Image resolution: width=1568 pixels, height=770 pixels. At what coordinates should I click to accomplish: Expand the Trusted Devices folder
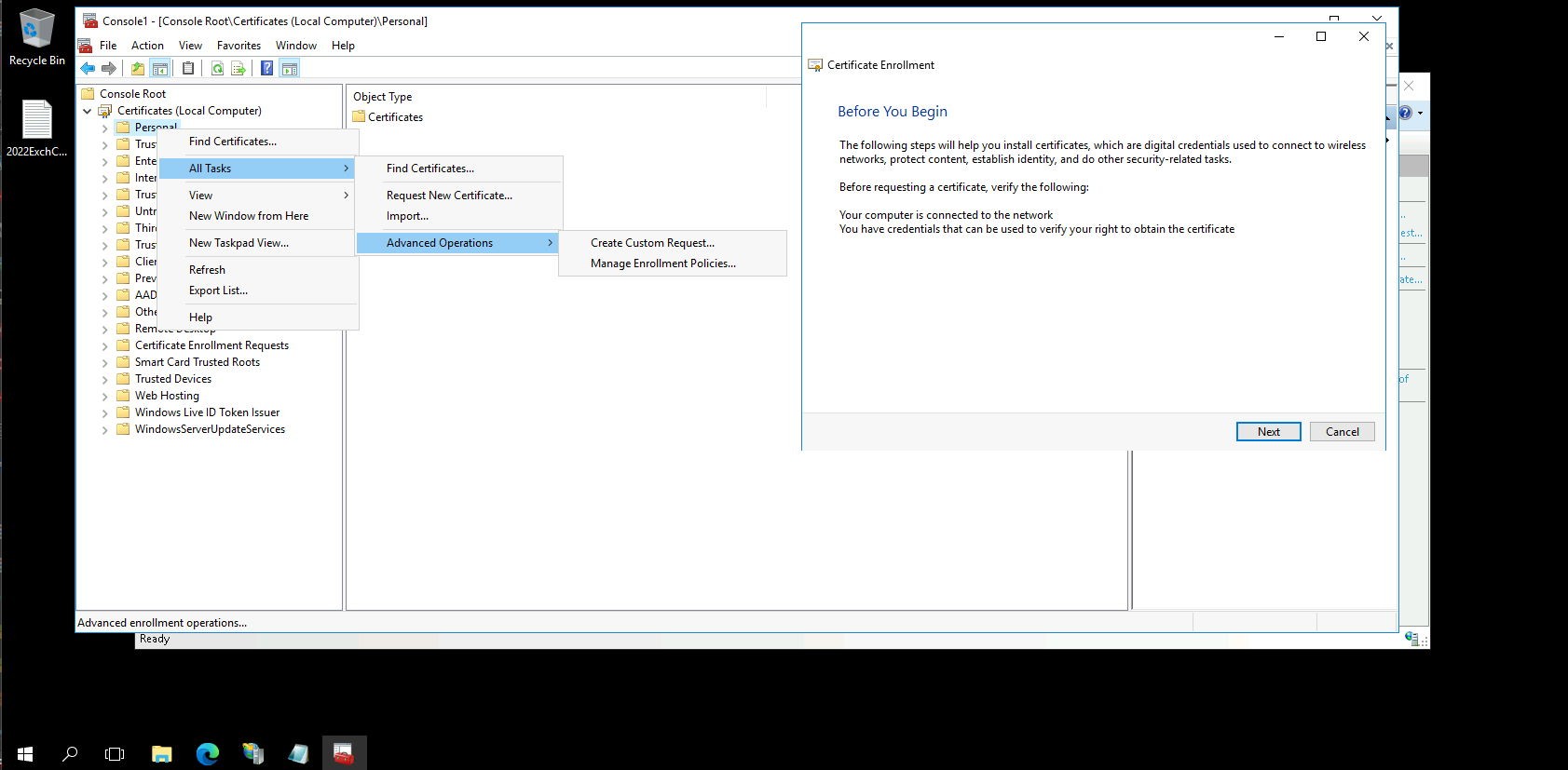[104, 380]
